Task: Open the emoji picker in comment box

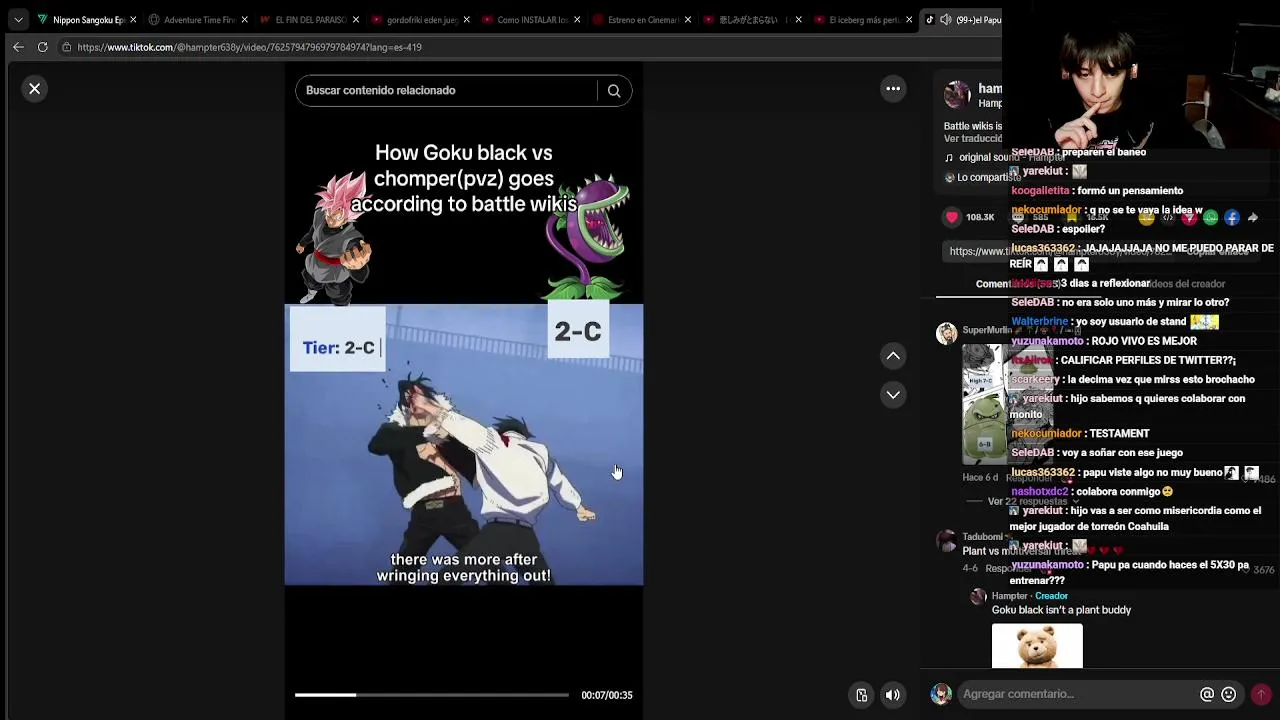Action: [1229, 694]
